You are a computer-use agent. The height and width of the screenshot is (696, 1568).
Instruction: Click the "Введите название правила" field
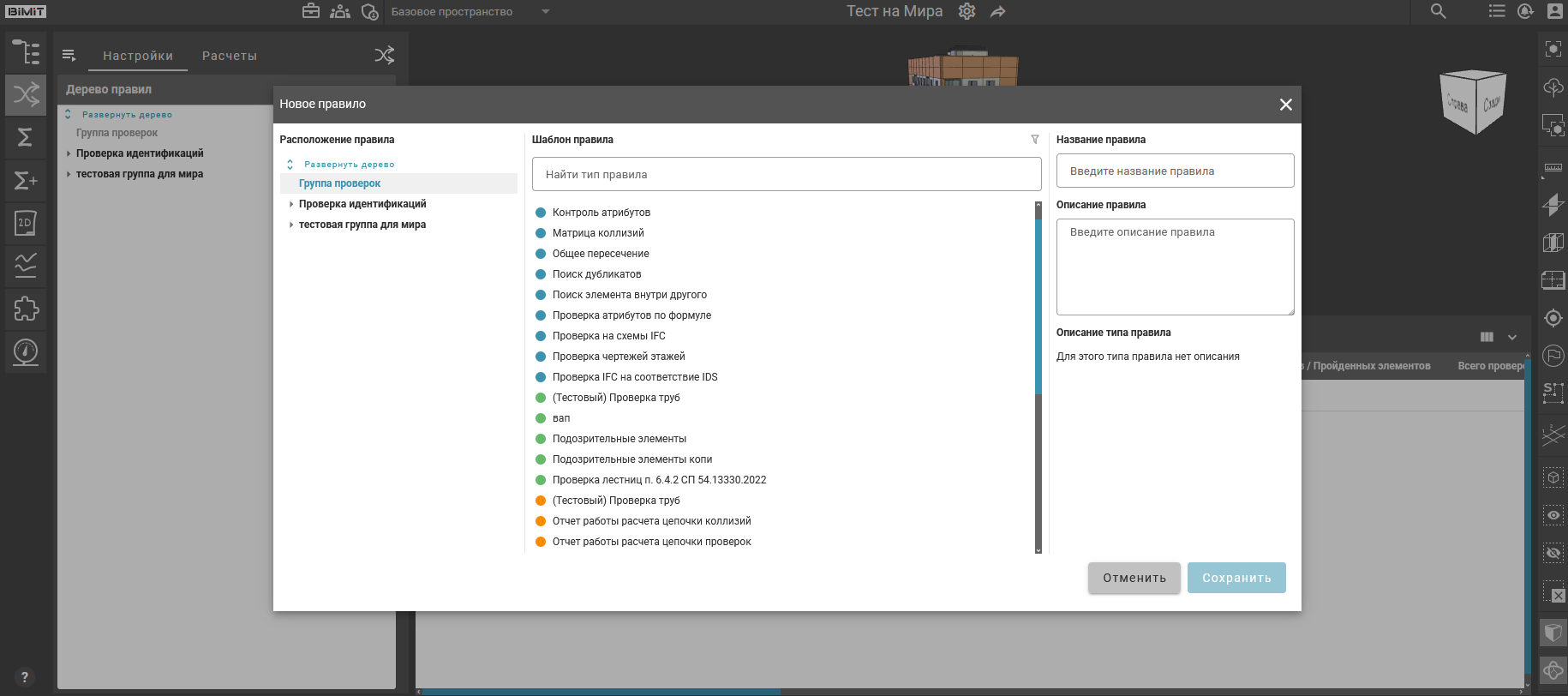[1175, 171]
